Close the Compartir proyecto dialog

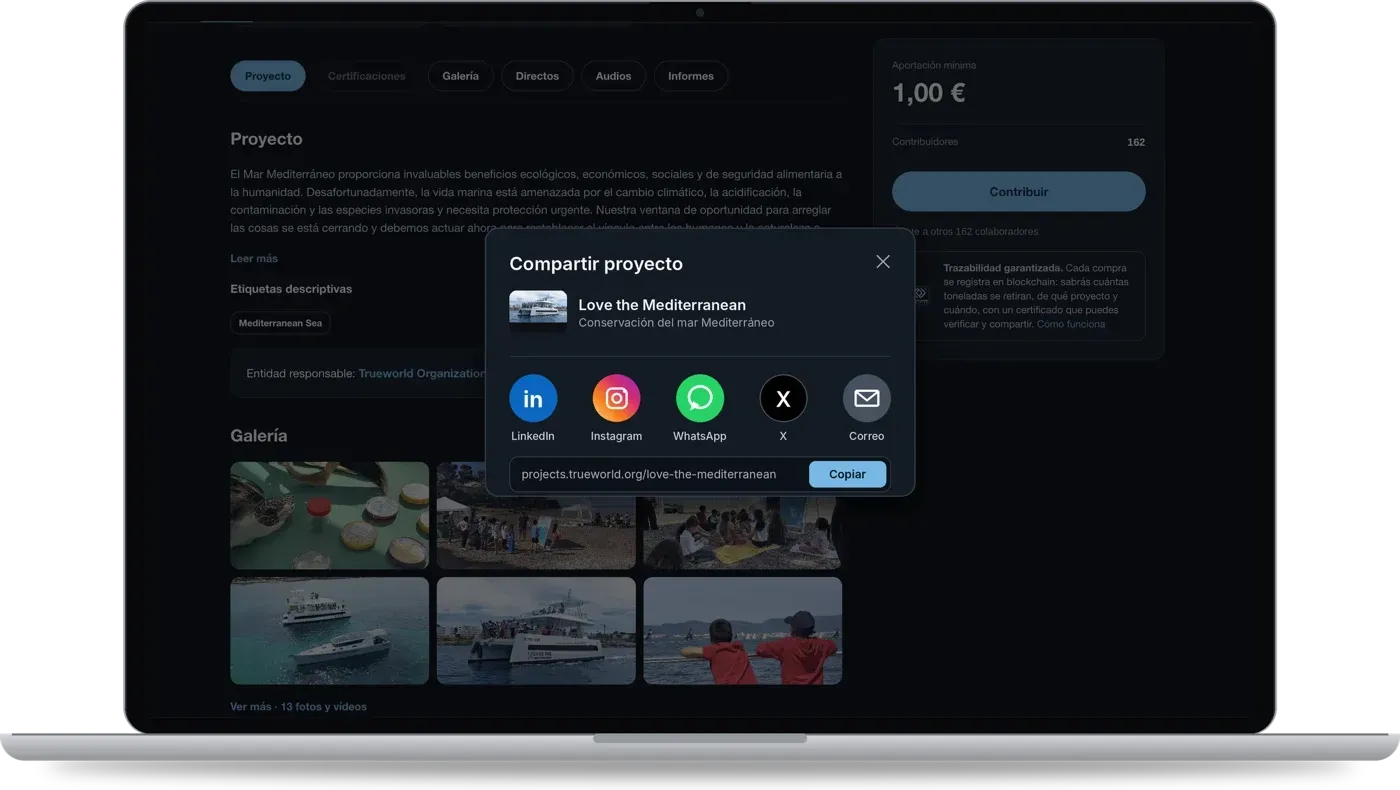pyautogui.click(x=883, y=261)
